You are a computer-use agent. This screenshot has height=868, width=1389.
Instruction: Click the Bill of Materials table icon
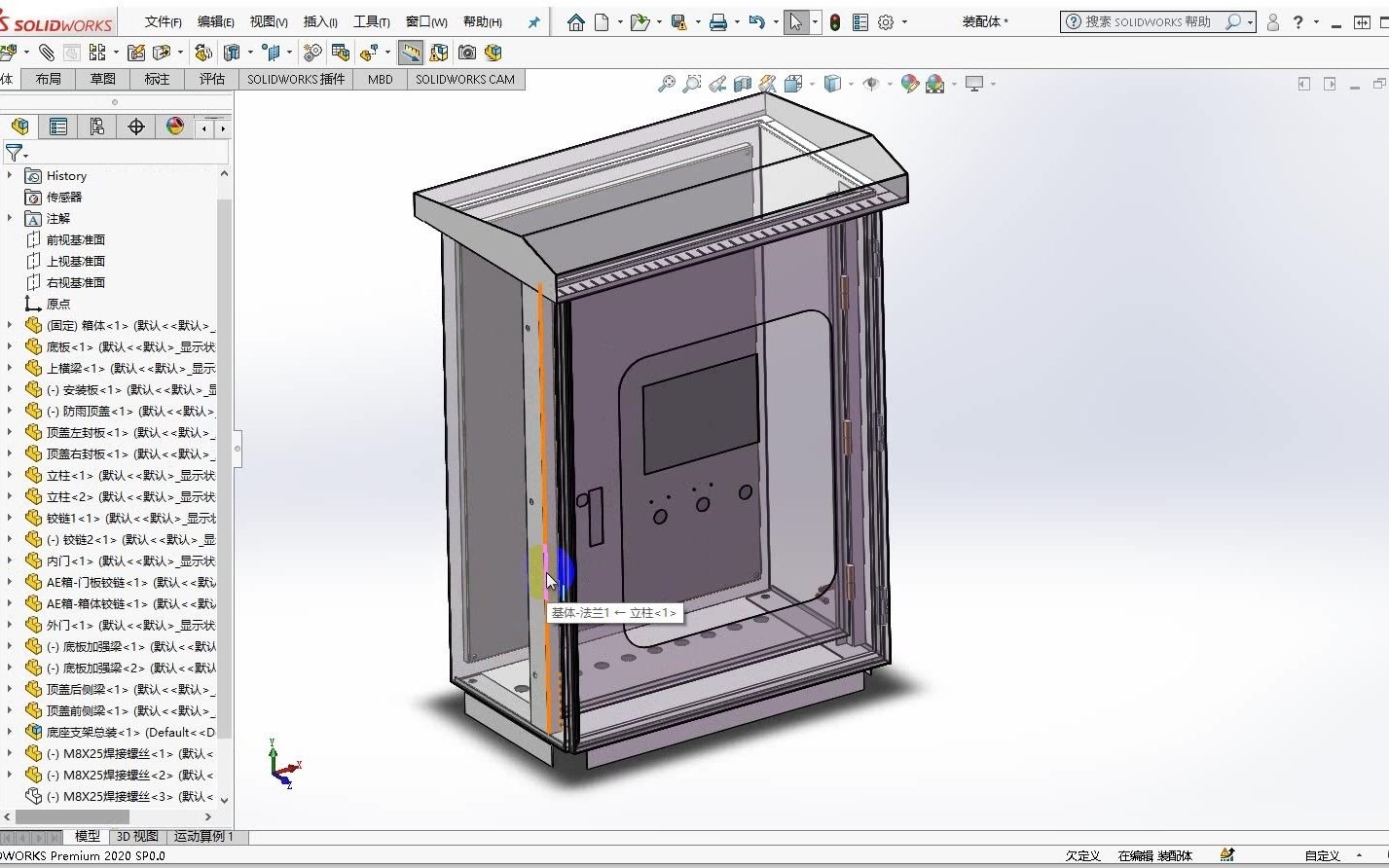pyautogui.click(x=341, y=53)
